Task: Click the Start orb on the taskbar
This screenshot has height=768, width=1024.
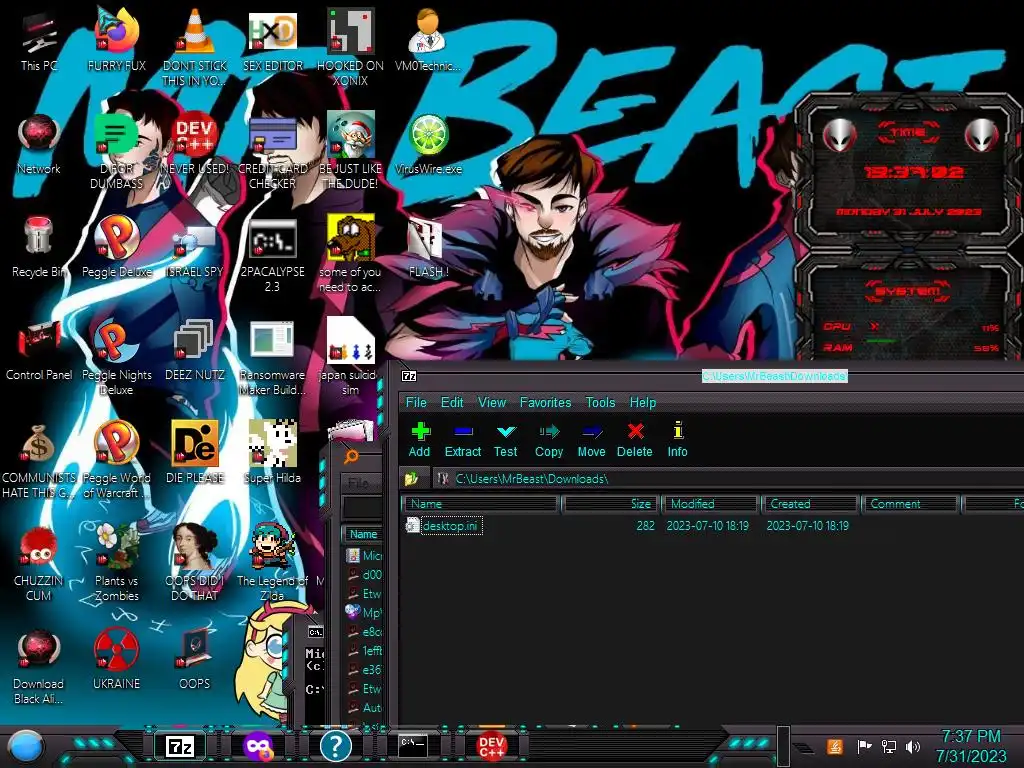Action: click(x=26, y=746)
